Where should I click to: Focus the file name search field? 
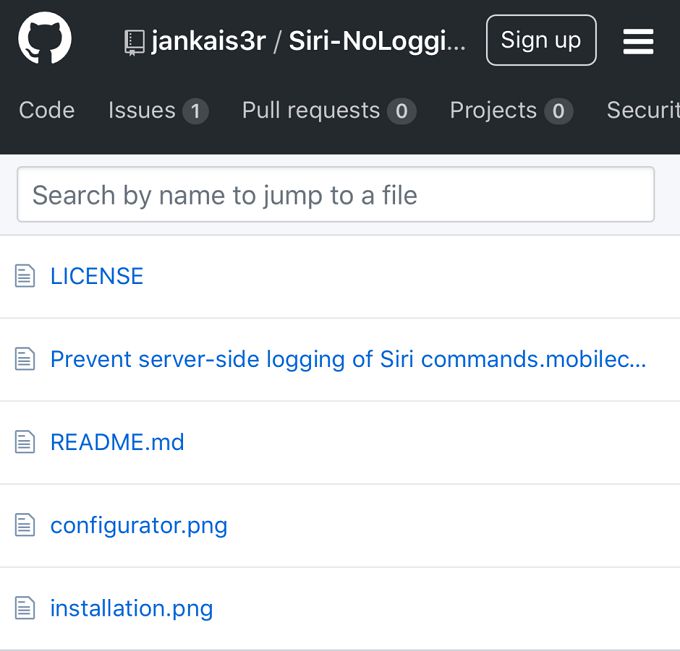click(335, 194)
